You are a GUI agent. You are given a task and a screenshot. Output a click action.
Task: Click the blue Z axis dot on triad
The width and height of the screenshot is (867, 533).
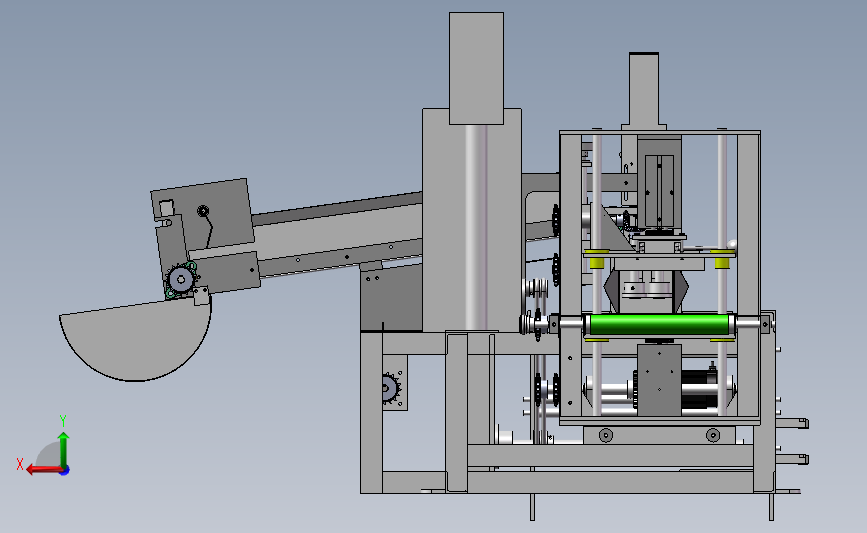point(65,471)
